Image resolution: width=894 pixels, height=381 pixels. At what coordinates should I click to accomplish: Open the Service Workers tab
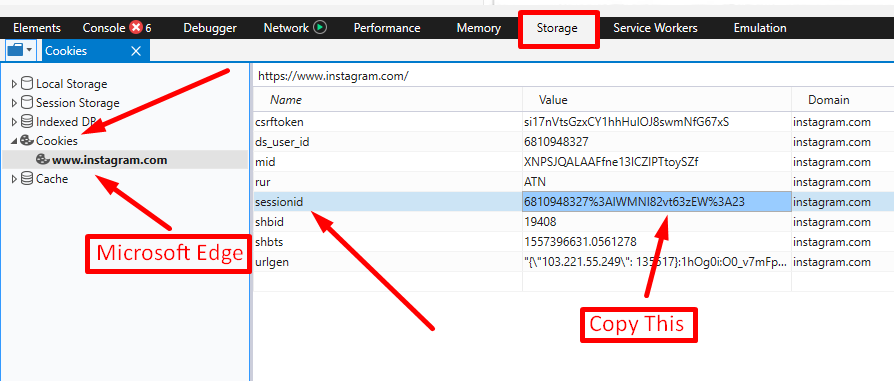655,28
